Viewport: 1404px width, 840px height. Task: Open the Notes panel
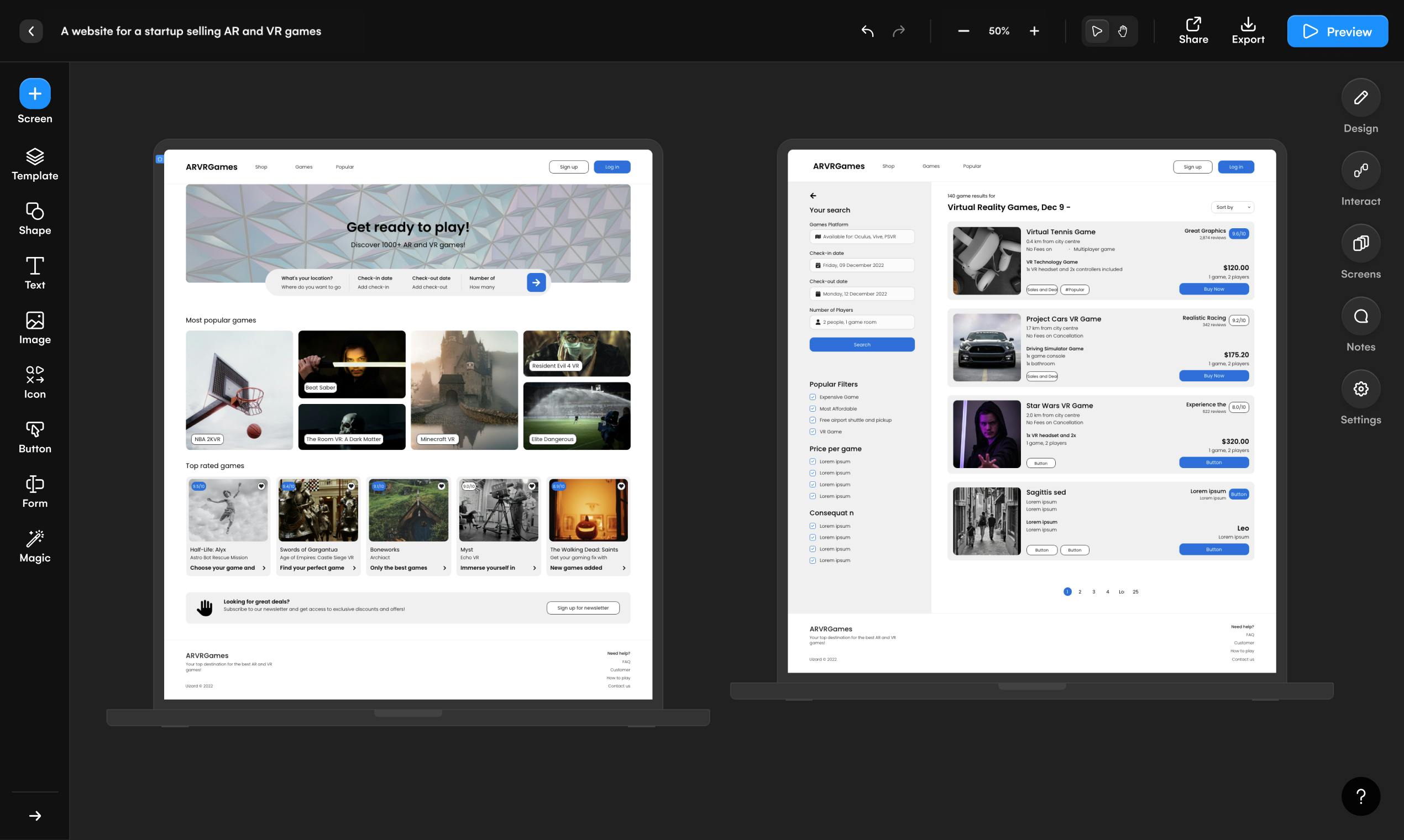pos(1360,316)
